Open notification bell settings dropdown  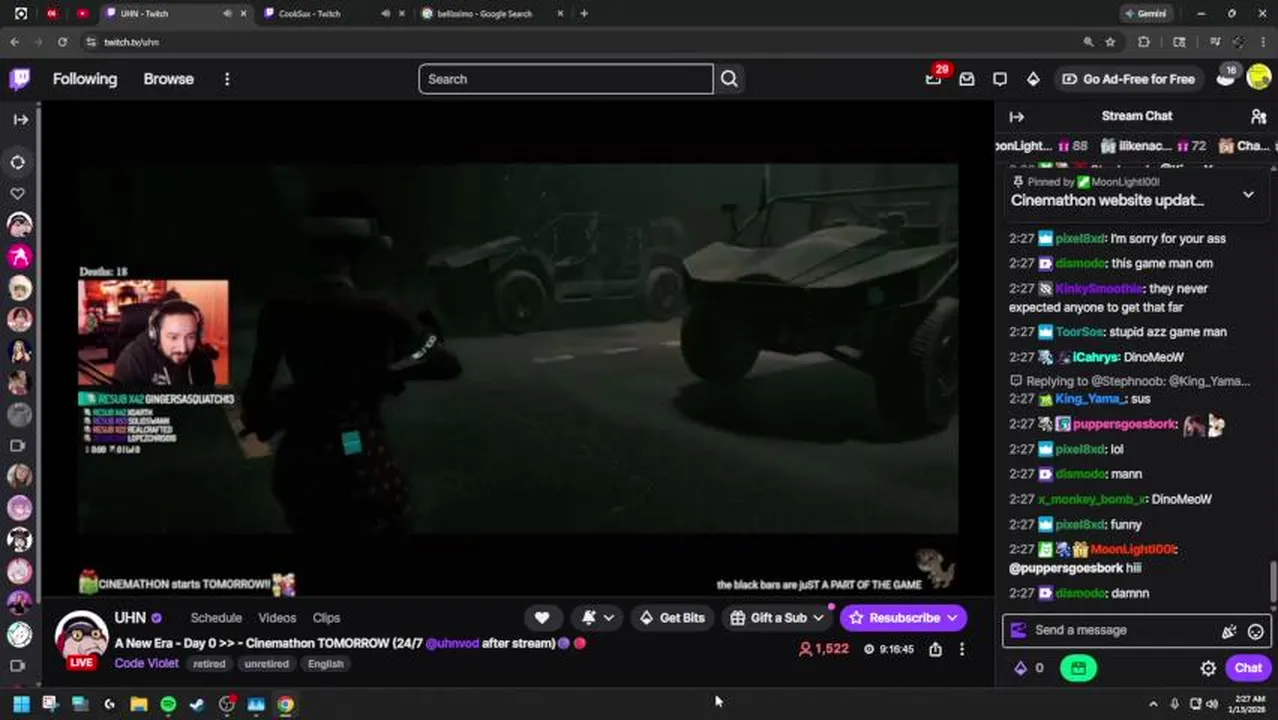pos(598,618)
